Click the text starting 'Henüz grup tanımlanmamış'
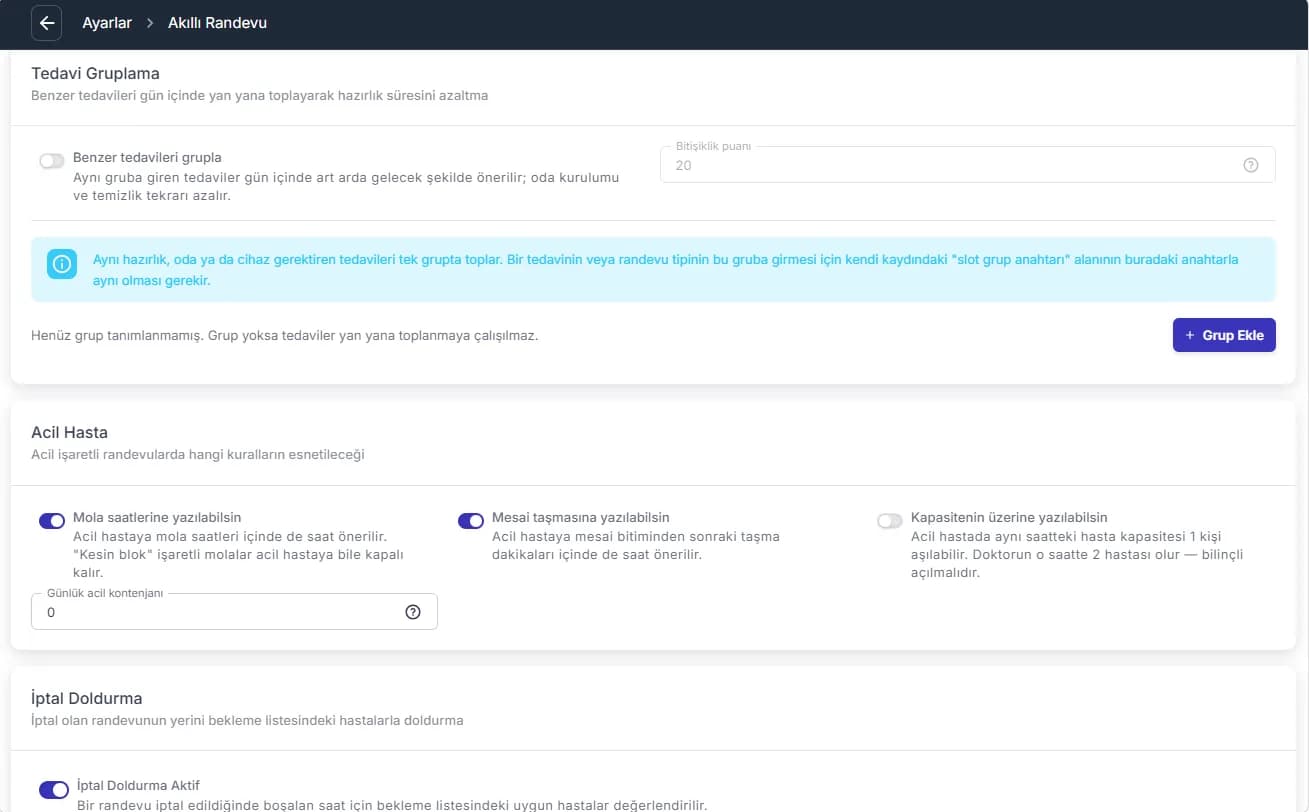The image size is (1309, 812). tap(285, 335)
